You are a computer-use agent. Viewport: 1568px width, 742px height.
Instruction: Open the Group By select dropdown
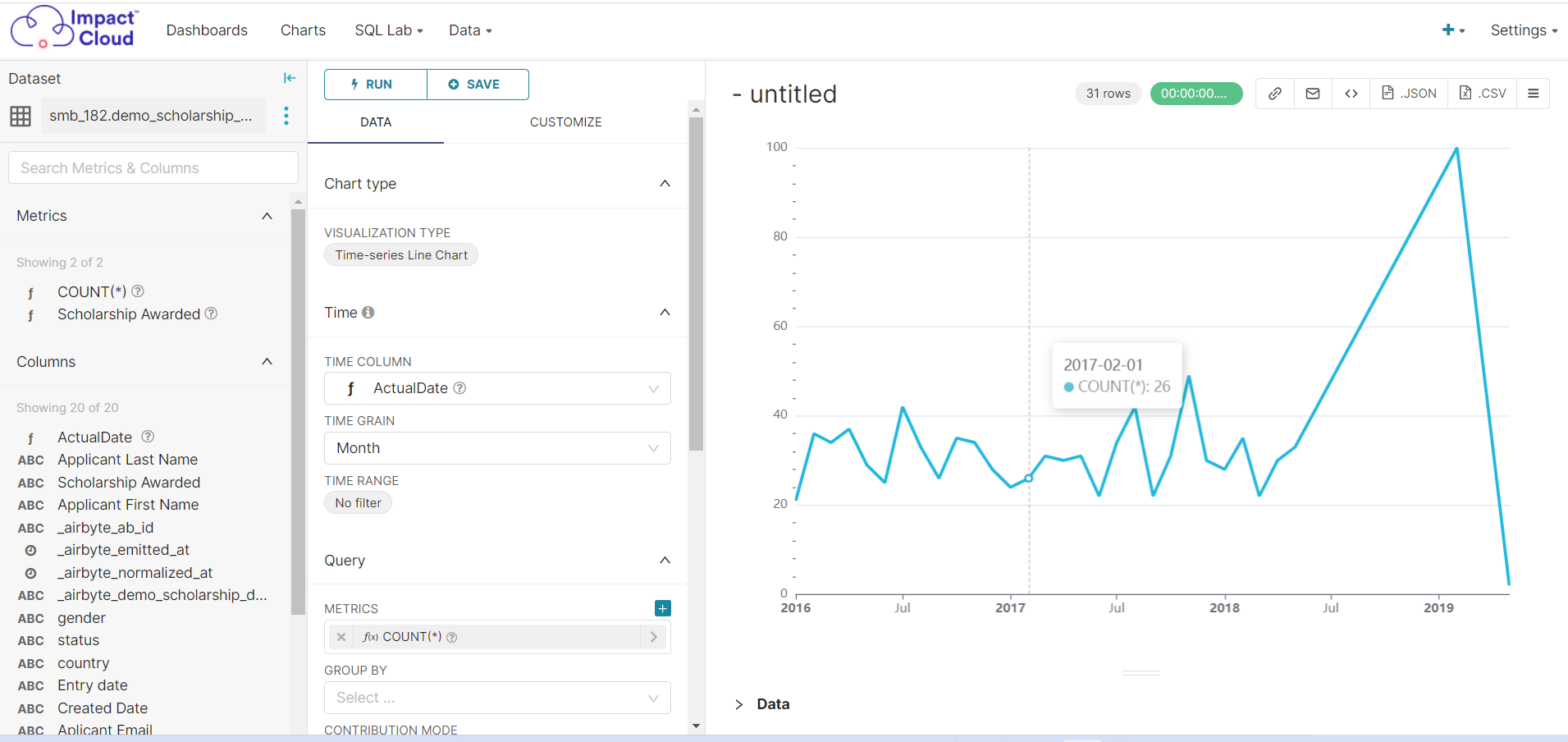496,698
